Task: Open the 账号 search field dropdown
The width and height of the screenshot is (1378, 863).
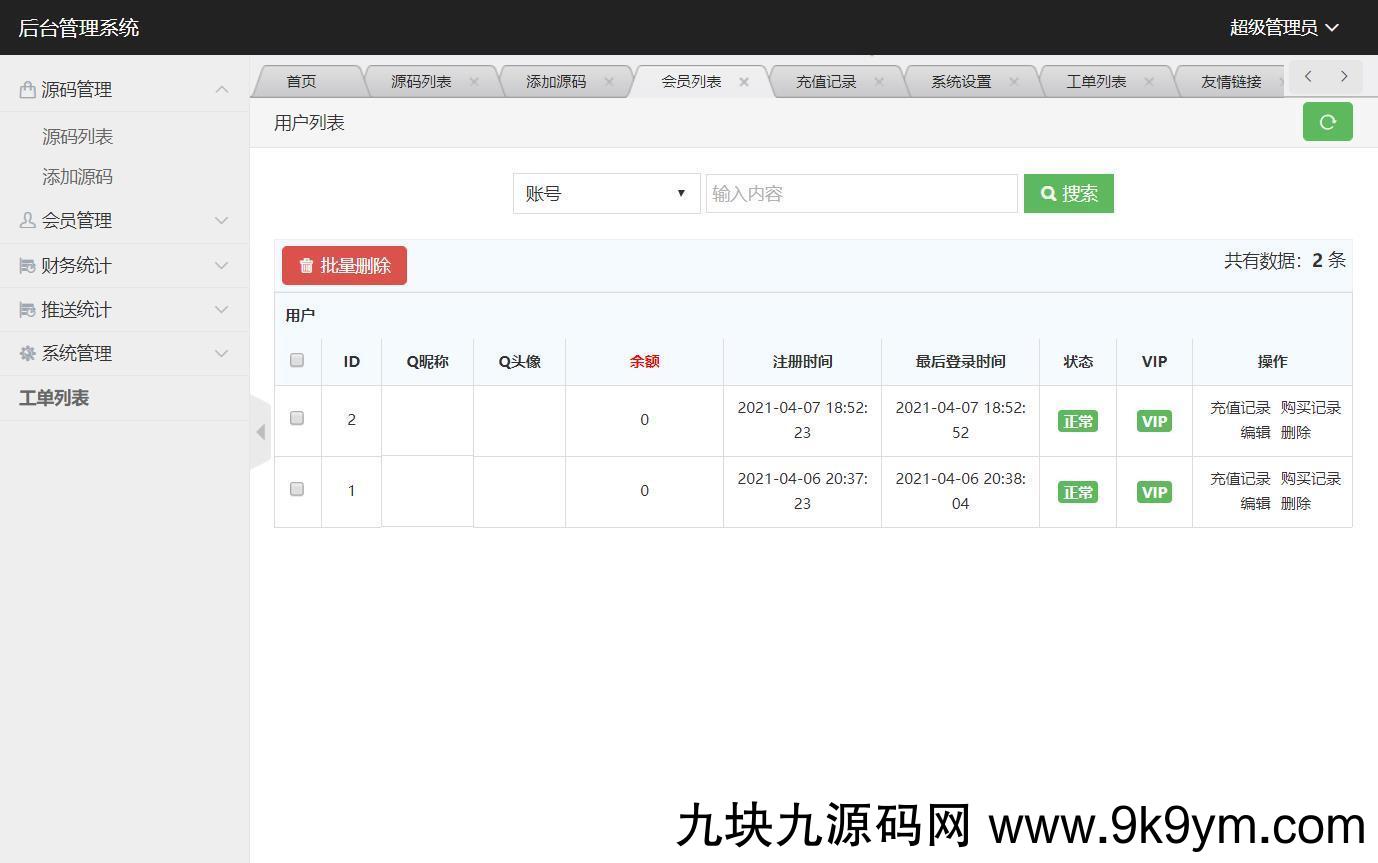Action: [x=606, y=194]
